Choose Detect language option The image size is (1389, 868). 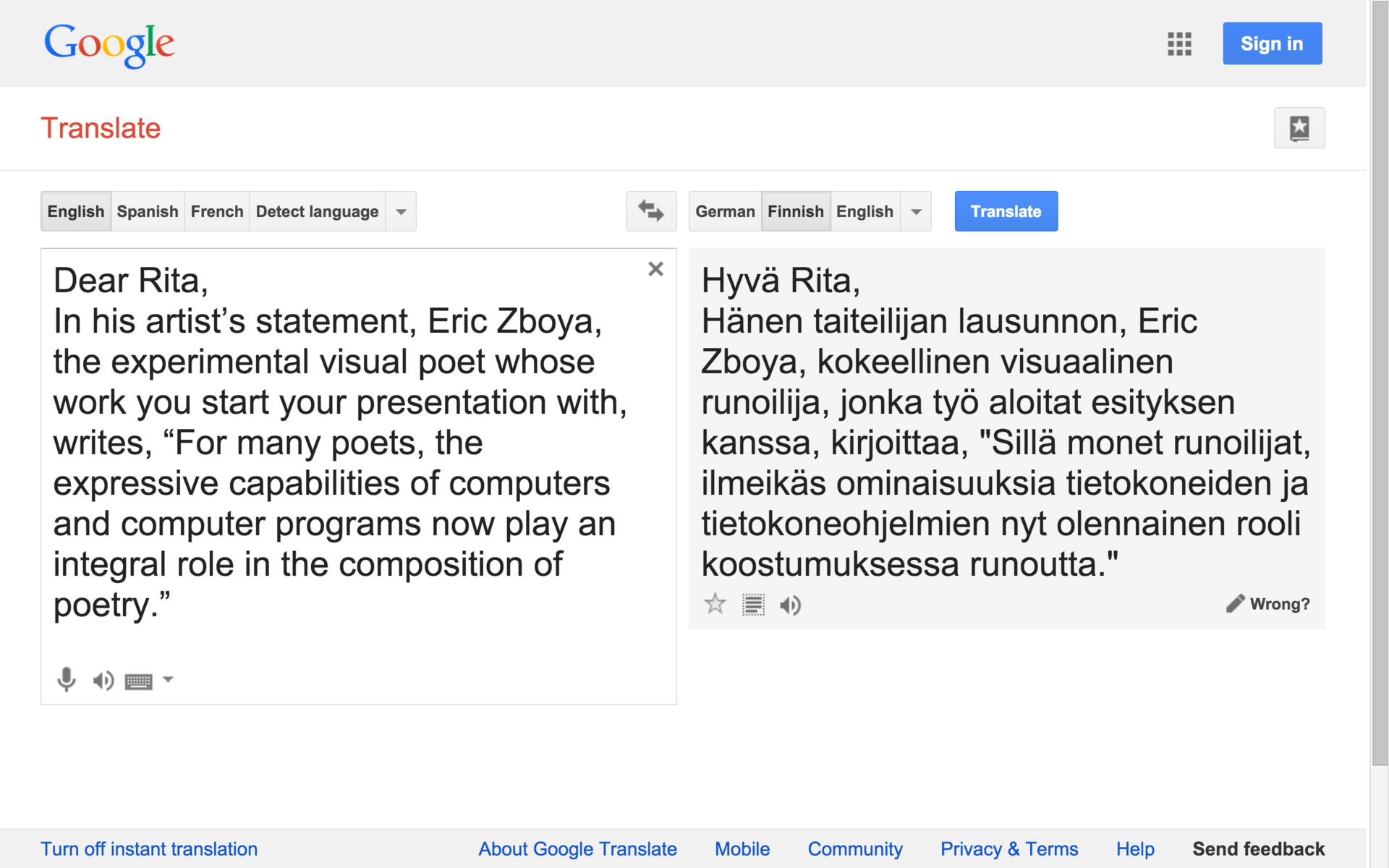(x=317, y=211)
